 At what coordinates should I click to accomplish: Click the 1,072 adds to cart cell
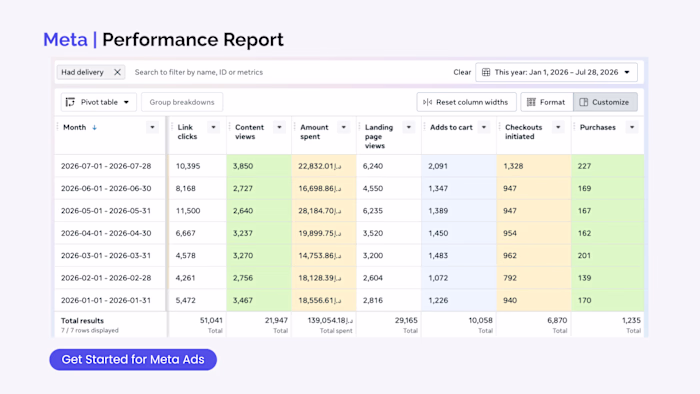coord(459,278)
